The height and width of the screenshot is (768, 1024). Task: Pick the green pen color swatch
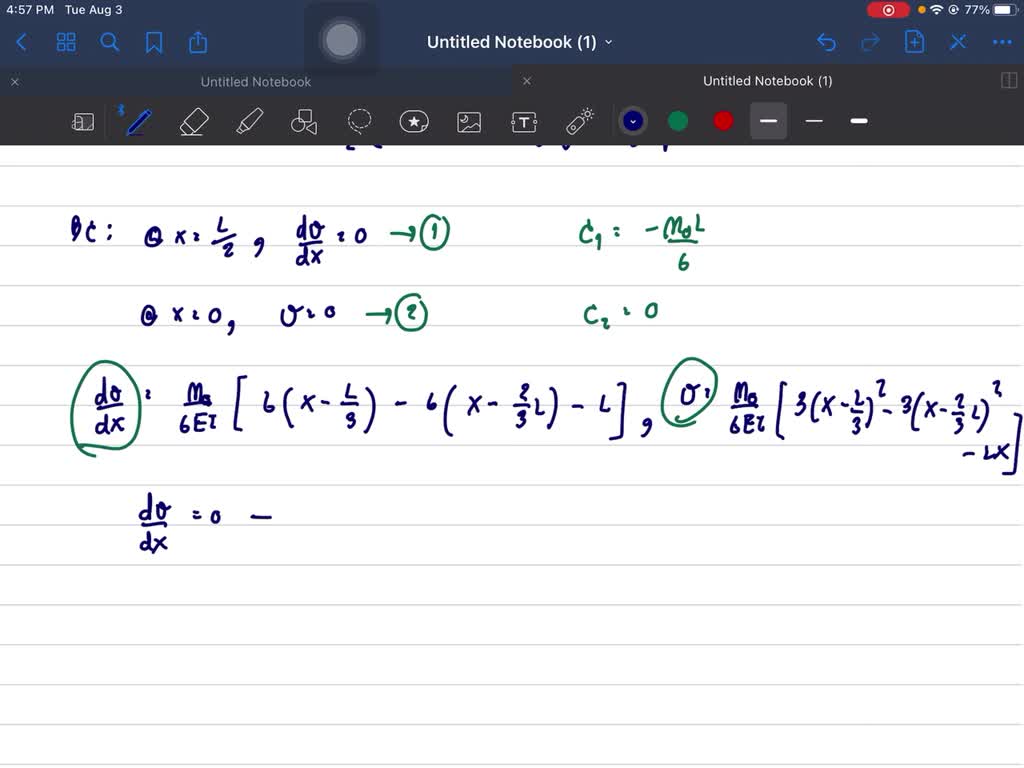[x=678, y=121]
